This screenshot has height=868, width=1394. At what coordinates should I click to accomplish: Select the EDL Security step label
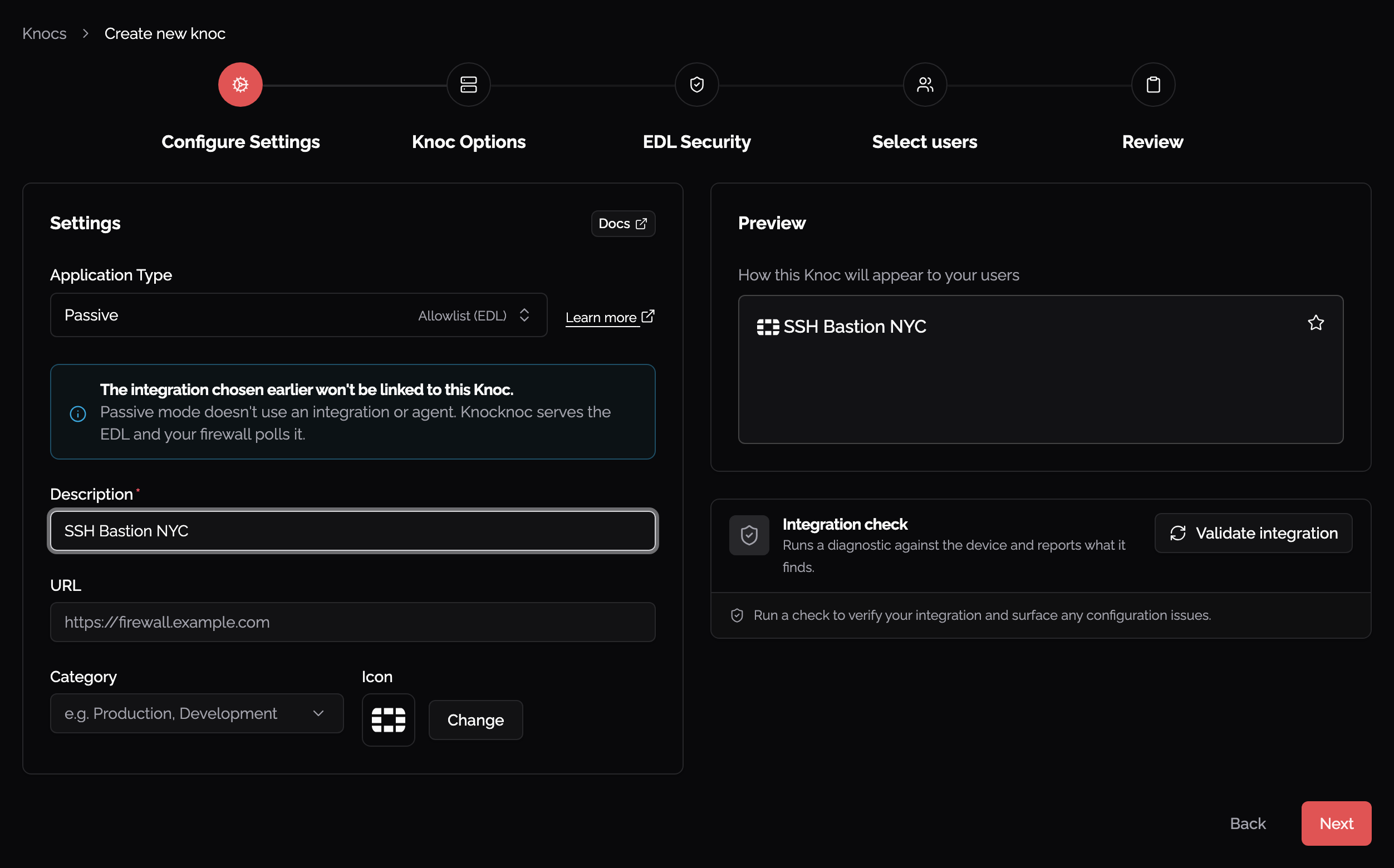tap(696, 142)
